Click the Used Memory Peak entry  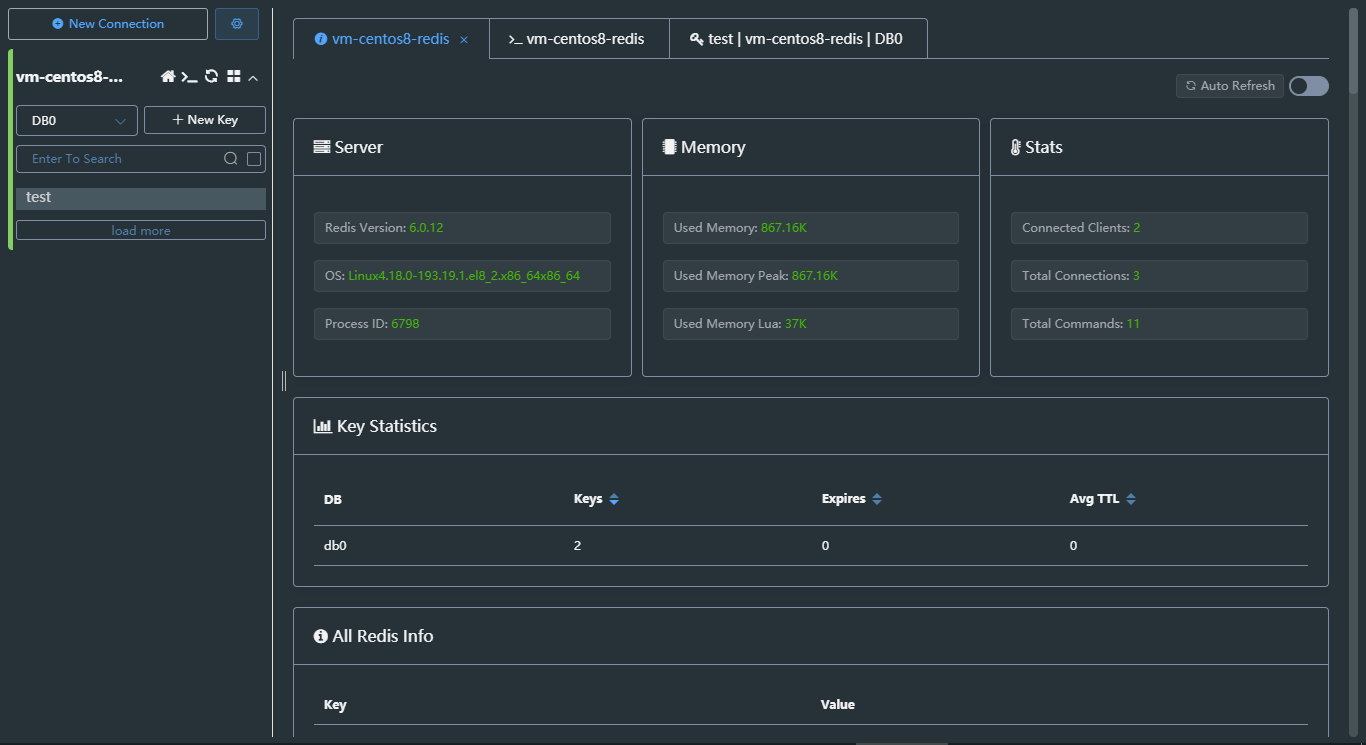pyautogui.click(x=811, y=276)
